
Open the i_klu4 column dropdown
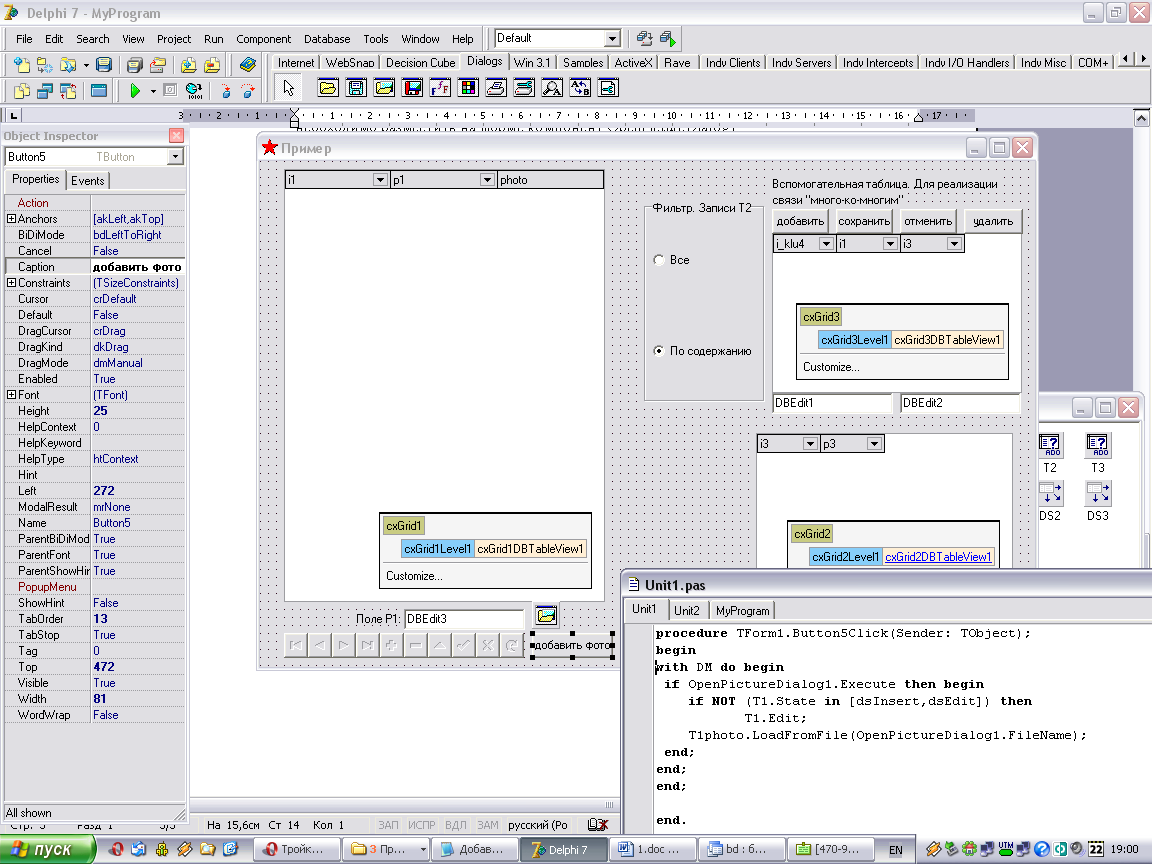826,244
